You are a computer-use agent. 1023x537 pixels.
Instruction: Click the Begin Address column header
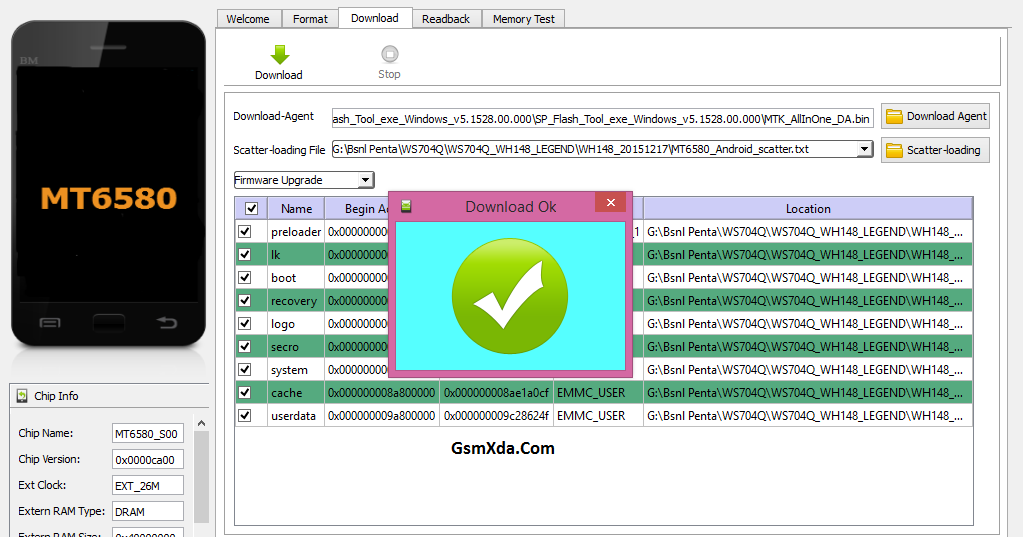click(x=357, y=209)
